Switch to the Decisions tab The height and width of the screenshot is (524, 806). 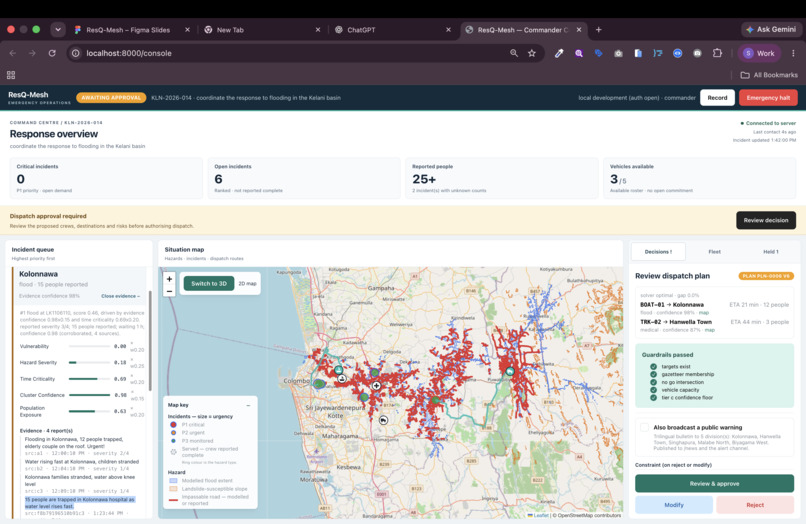pyautogui.click(x=658, y=251)
